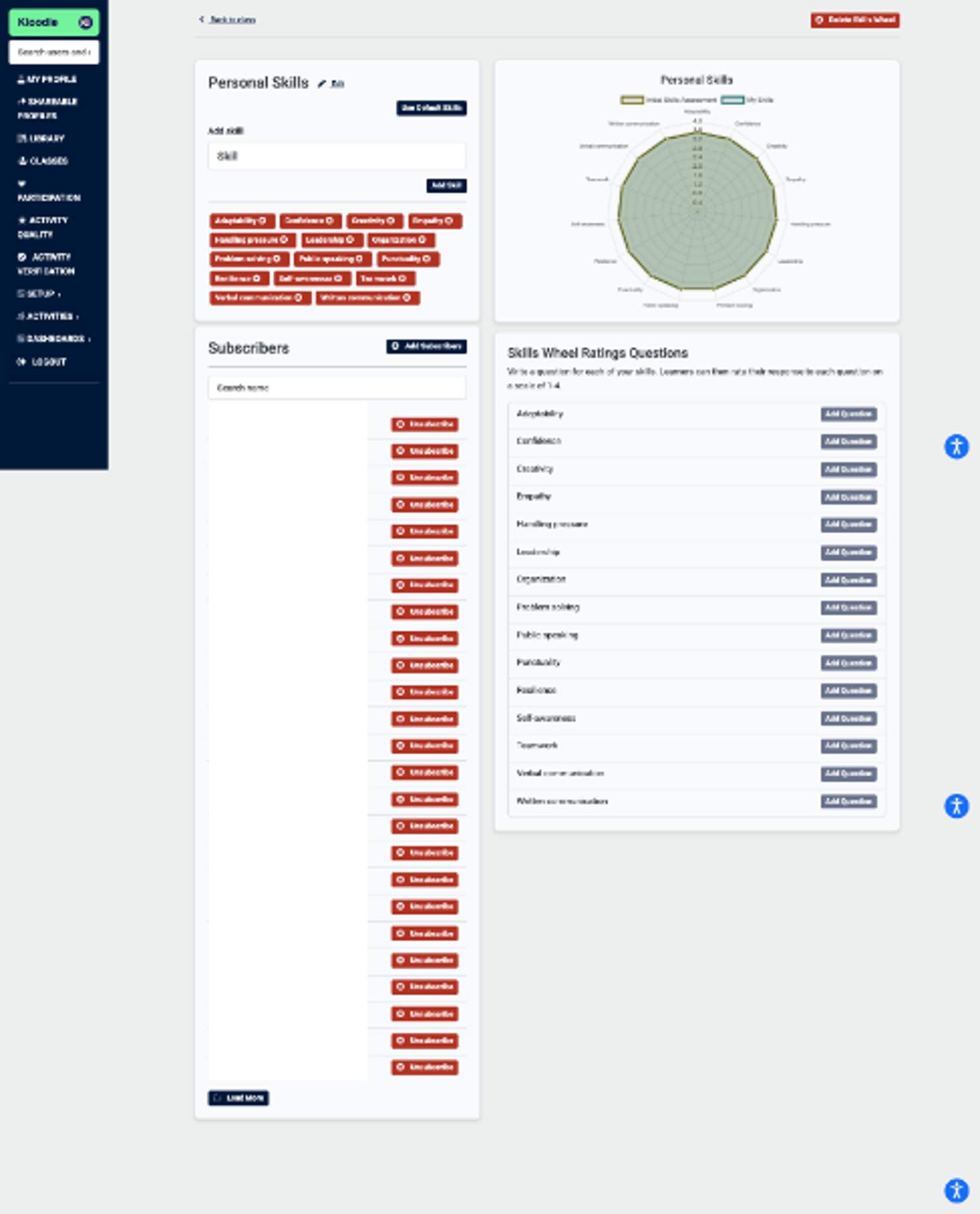980x1214 pixels.
Task: Focus the Skill text input field
Action: coord(337,156)
